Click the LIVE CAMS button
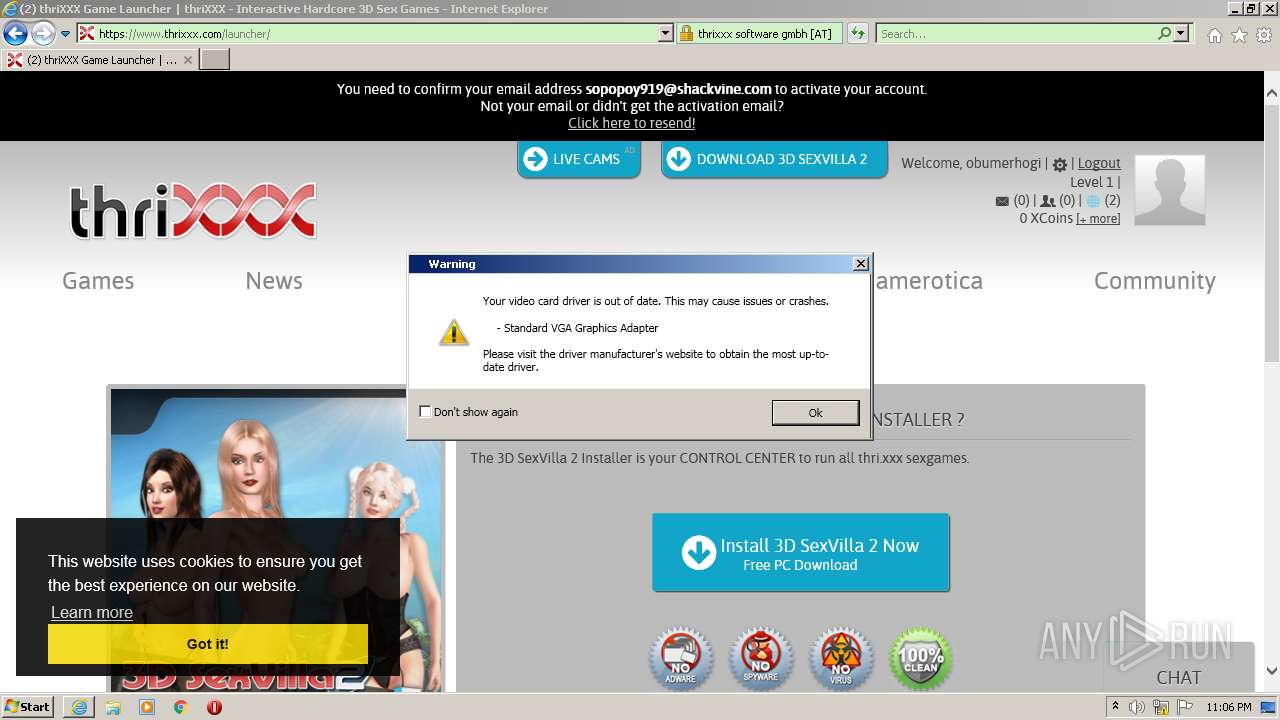 [x=578, y=159]
